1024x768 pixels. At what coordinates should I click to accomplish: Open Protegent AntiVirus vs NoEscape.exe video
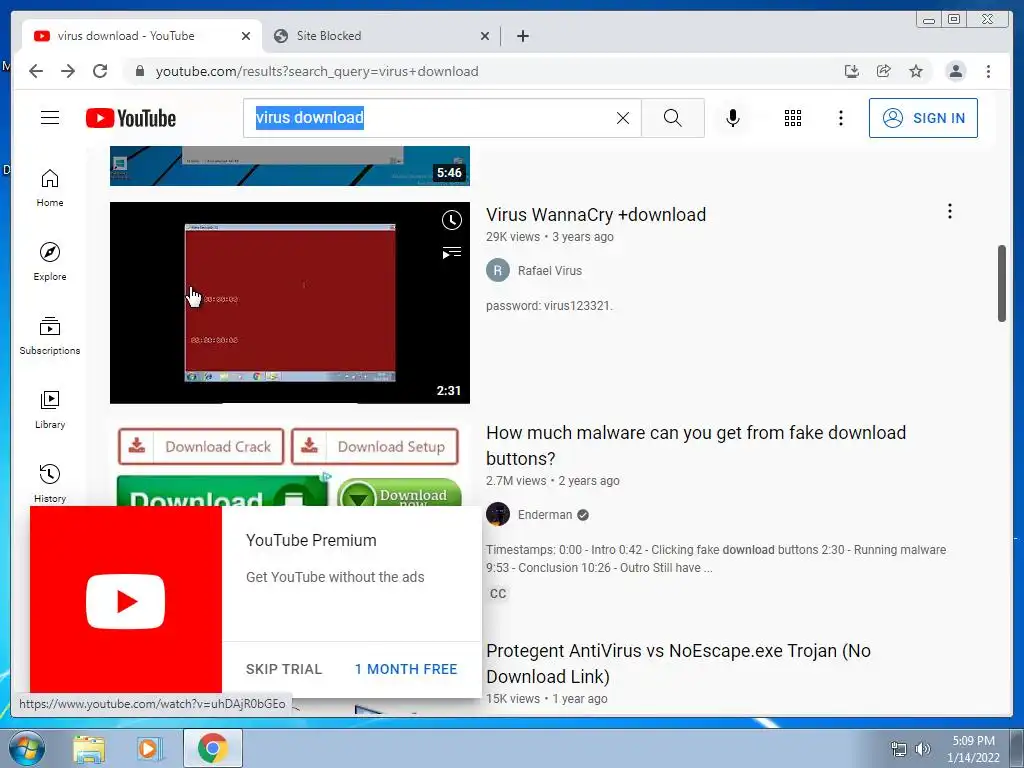point(678,664)
